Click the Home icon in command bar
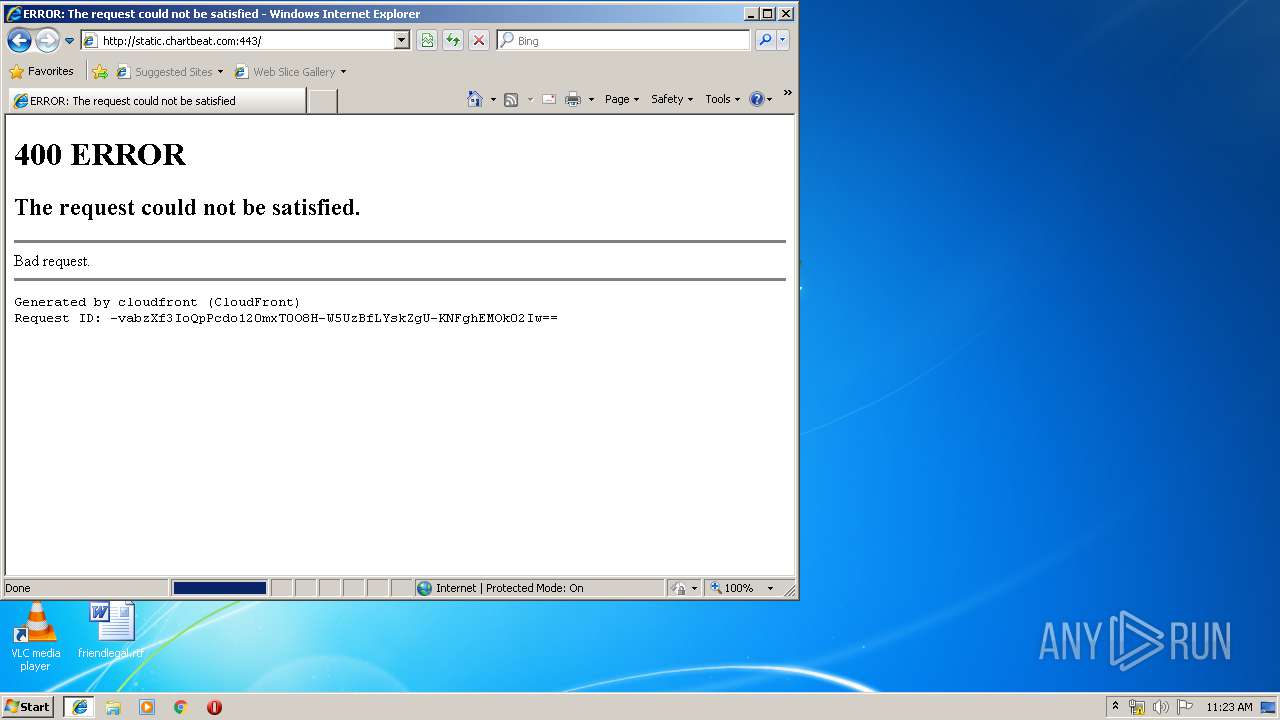Screen dimensions: 1280x720 click(x=475, y=99)
